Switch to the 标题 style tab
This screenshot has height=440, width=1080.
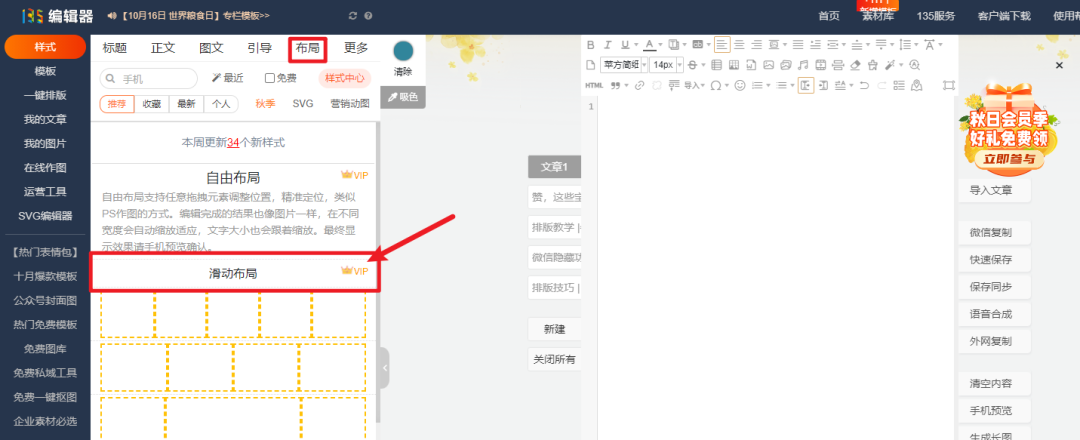coord(115,48)
